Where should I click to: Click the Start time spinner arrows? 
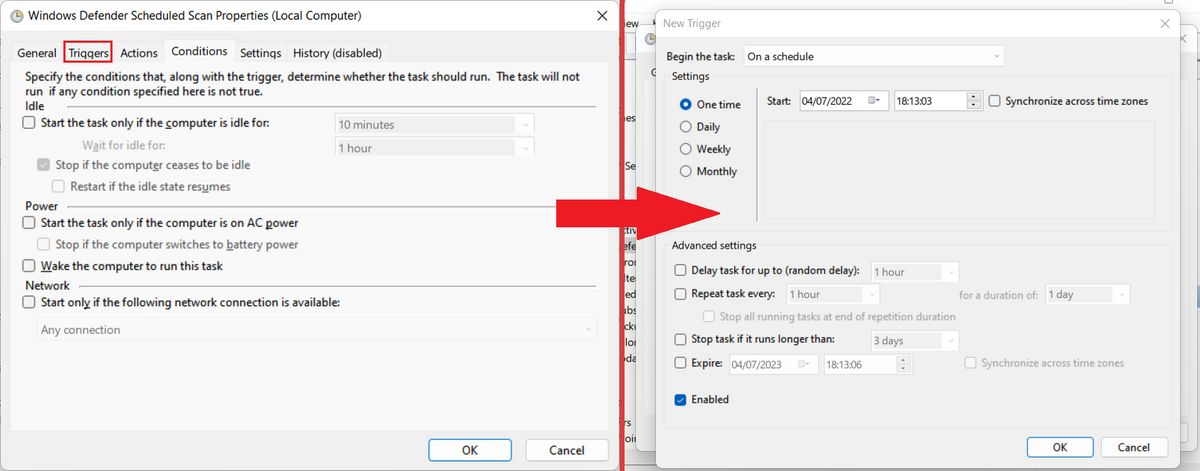pos(974,101)
